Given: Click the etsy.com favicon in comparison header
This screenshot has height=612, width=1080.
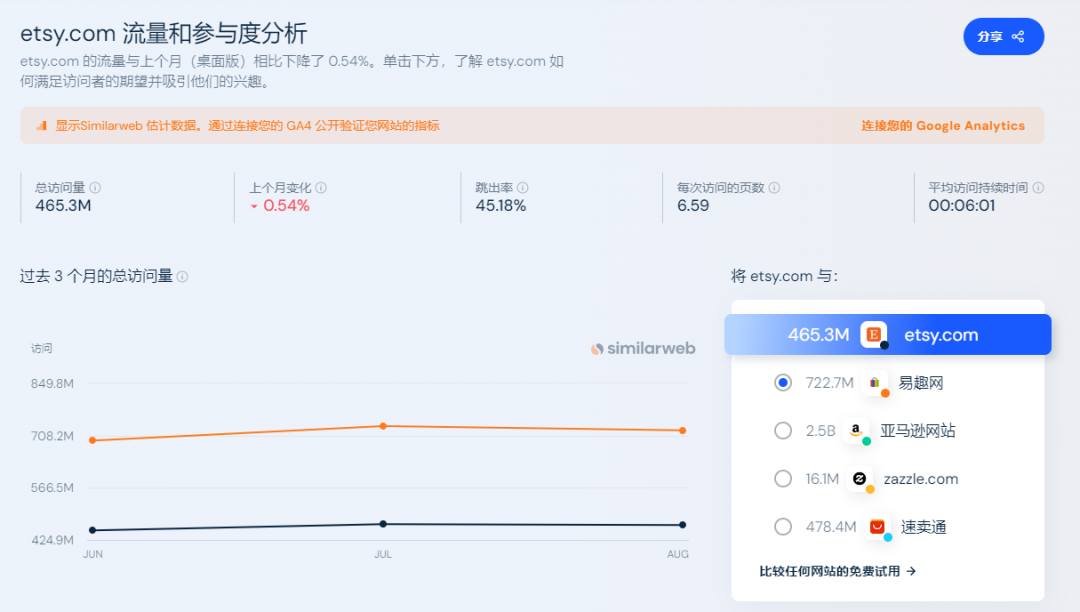Looking at the screenshot, I should [x=871, y=334].
